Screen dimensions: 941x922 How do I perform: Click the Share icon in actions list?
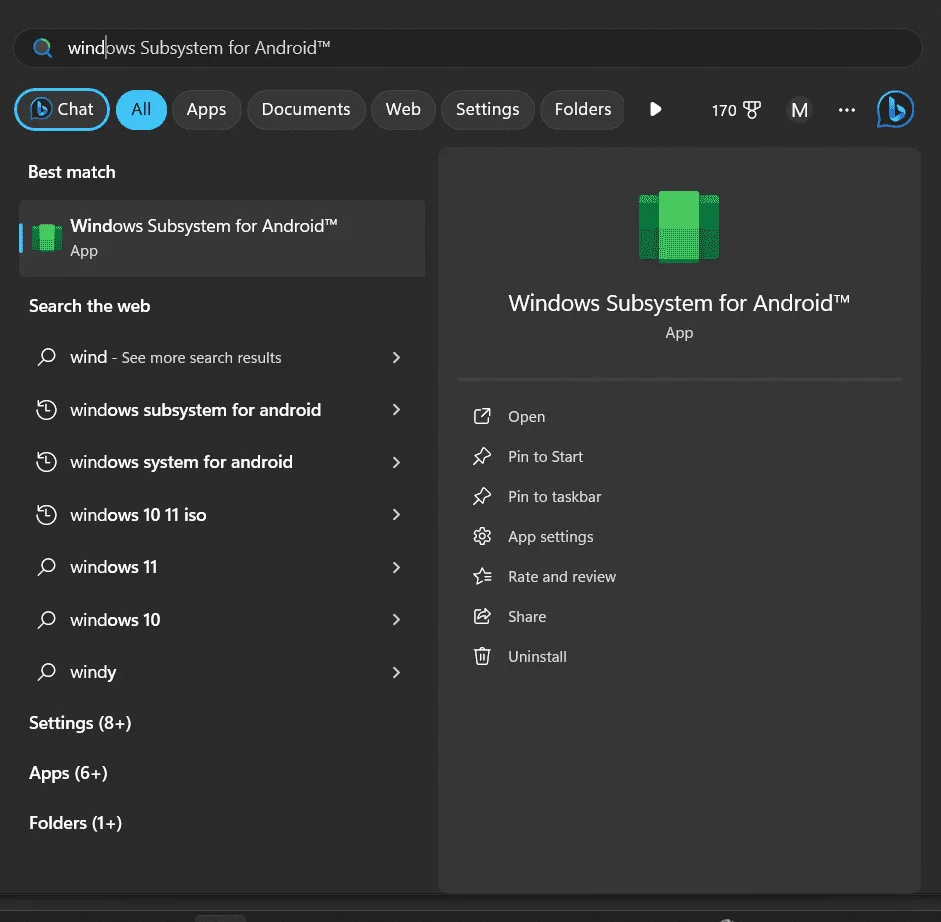click(482, 616)
